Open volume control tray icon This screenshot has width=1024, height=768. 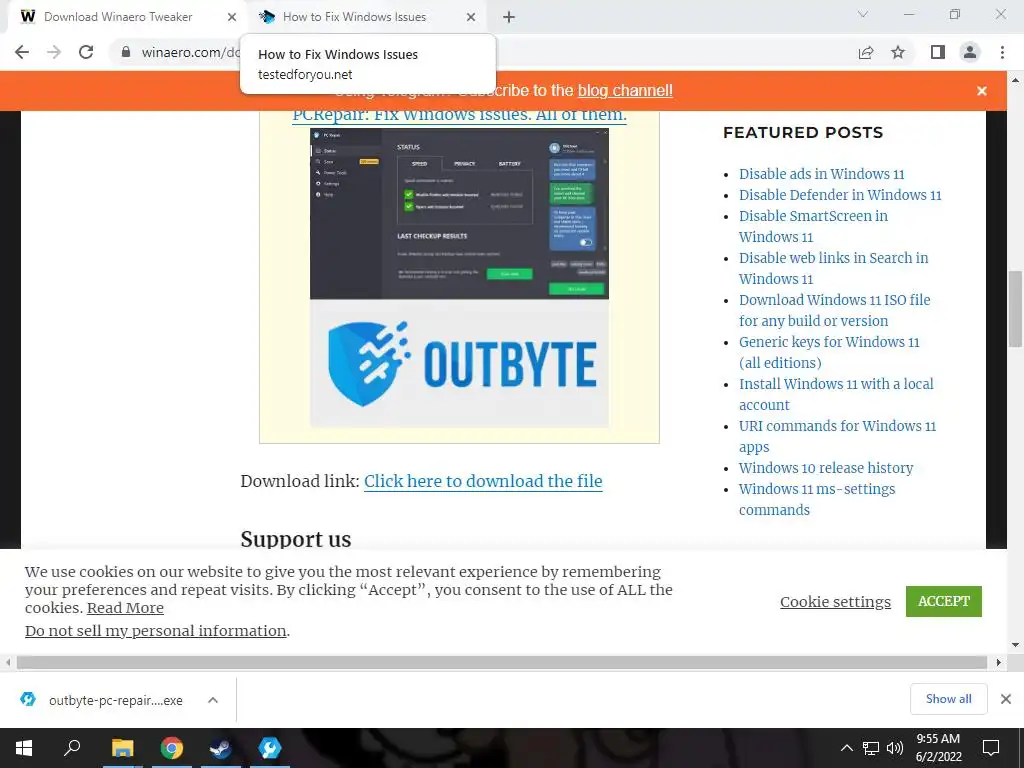coord(895,748)
